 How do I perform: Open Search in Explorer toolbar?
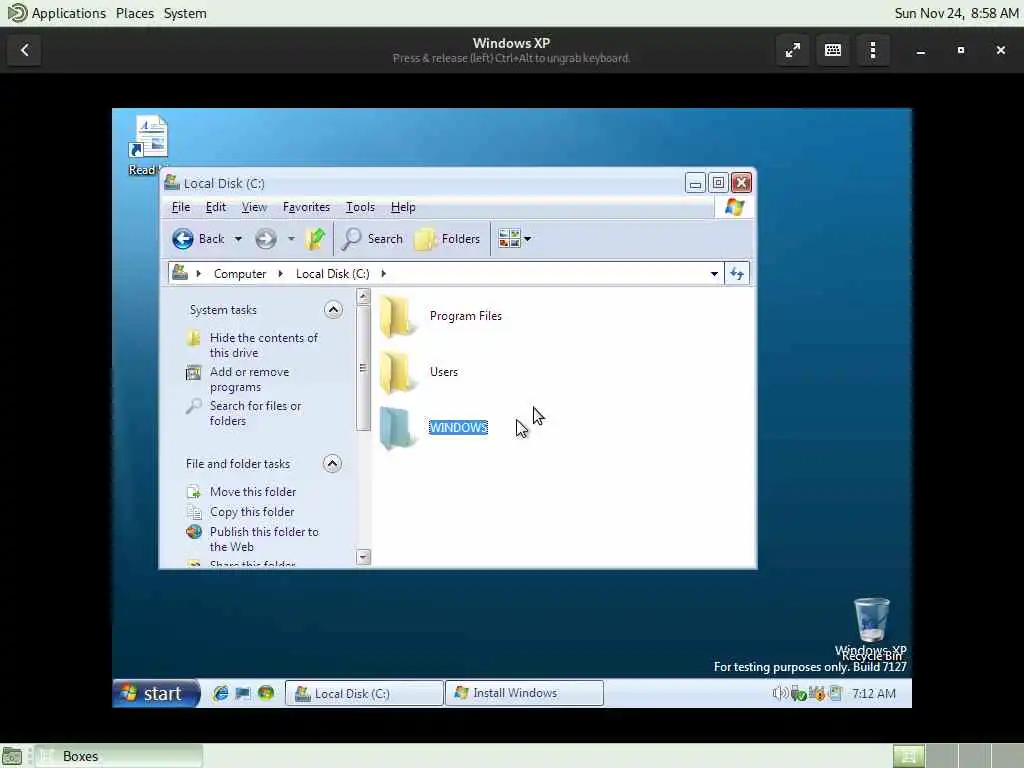373,239
